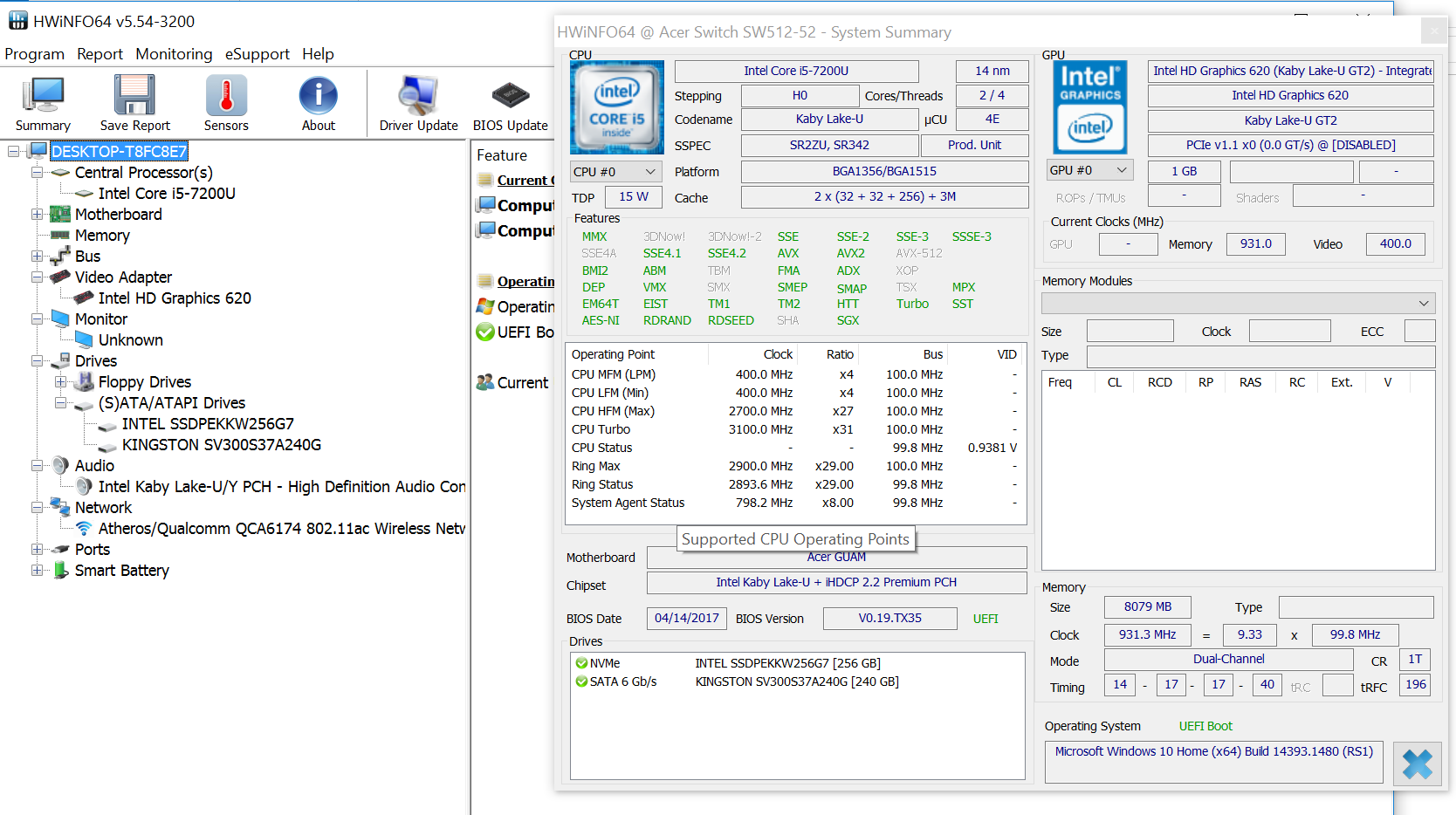Click the Intel Core i5-7200U name field

click(796, 71)
